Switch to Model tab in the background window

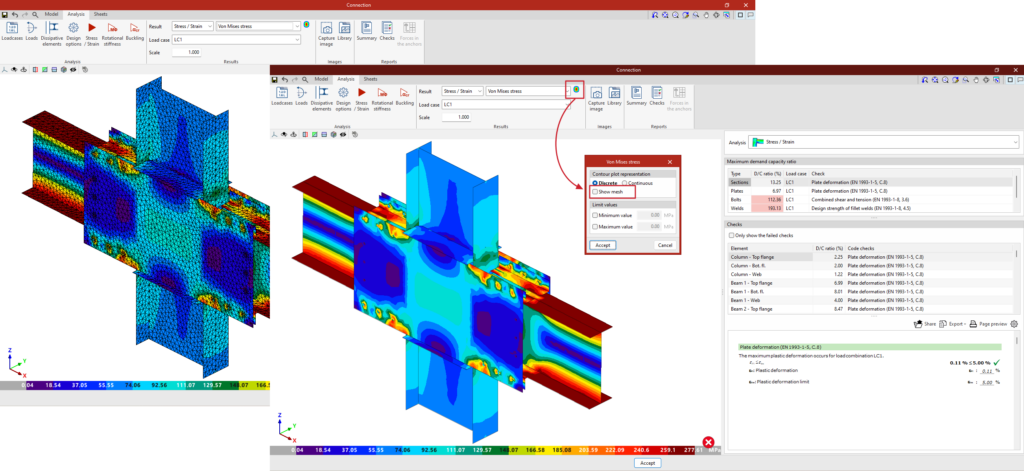click(x=52, y=14)
